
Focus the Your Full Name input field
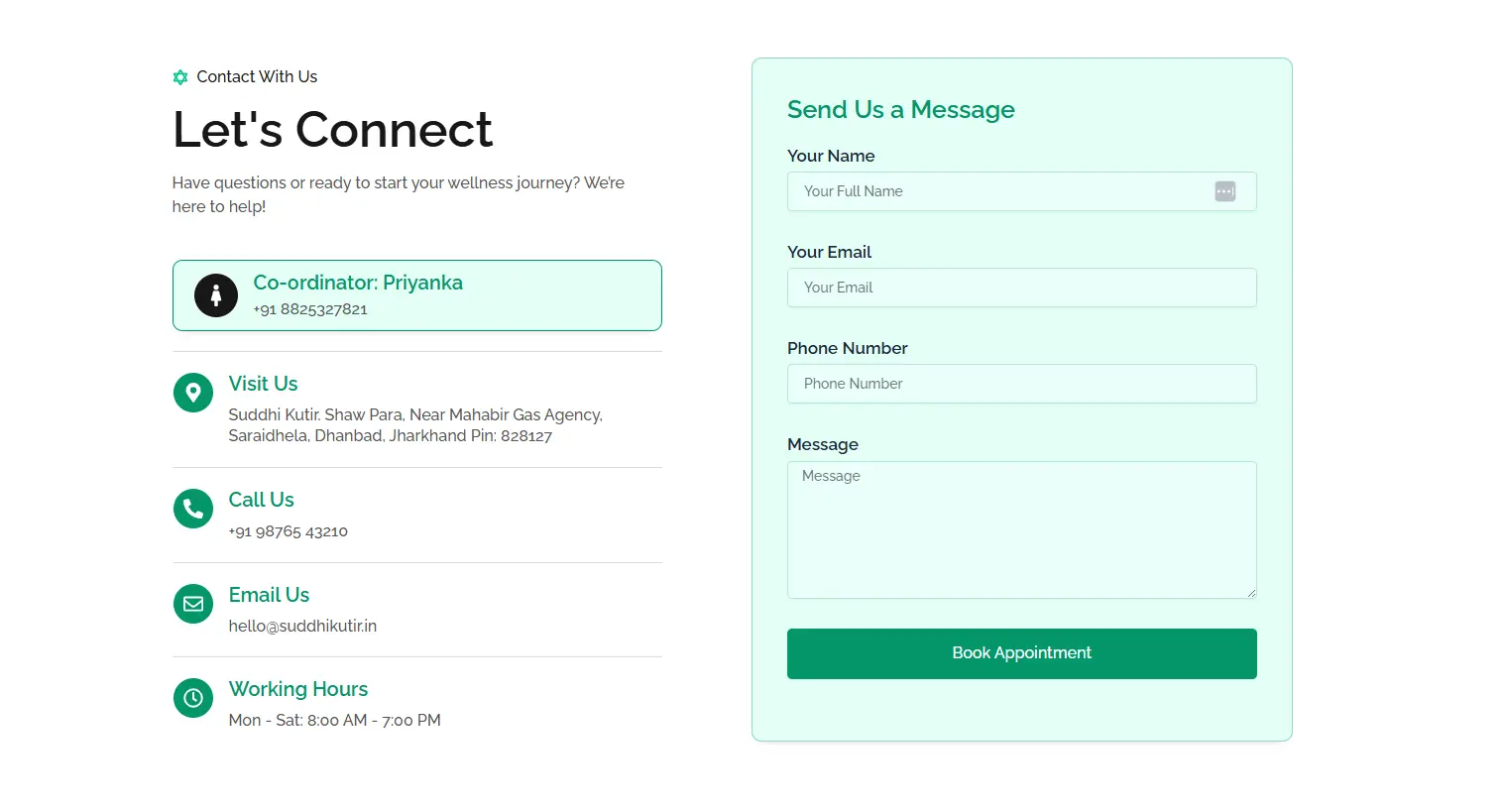coord(1001,191)
